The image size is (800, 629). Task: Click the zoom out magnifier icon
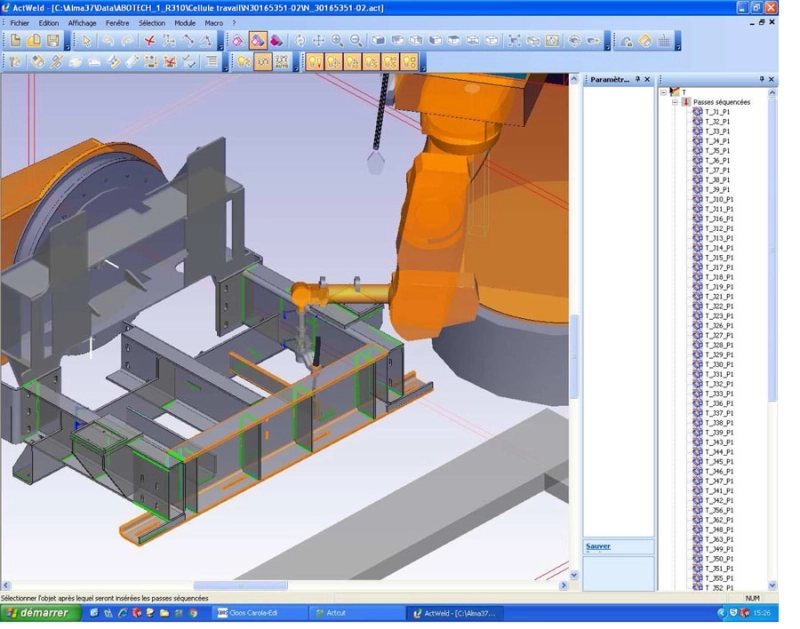pyautogui.click(x=356, y=40)
